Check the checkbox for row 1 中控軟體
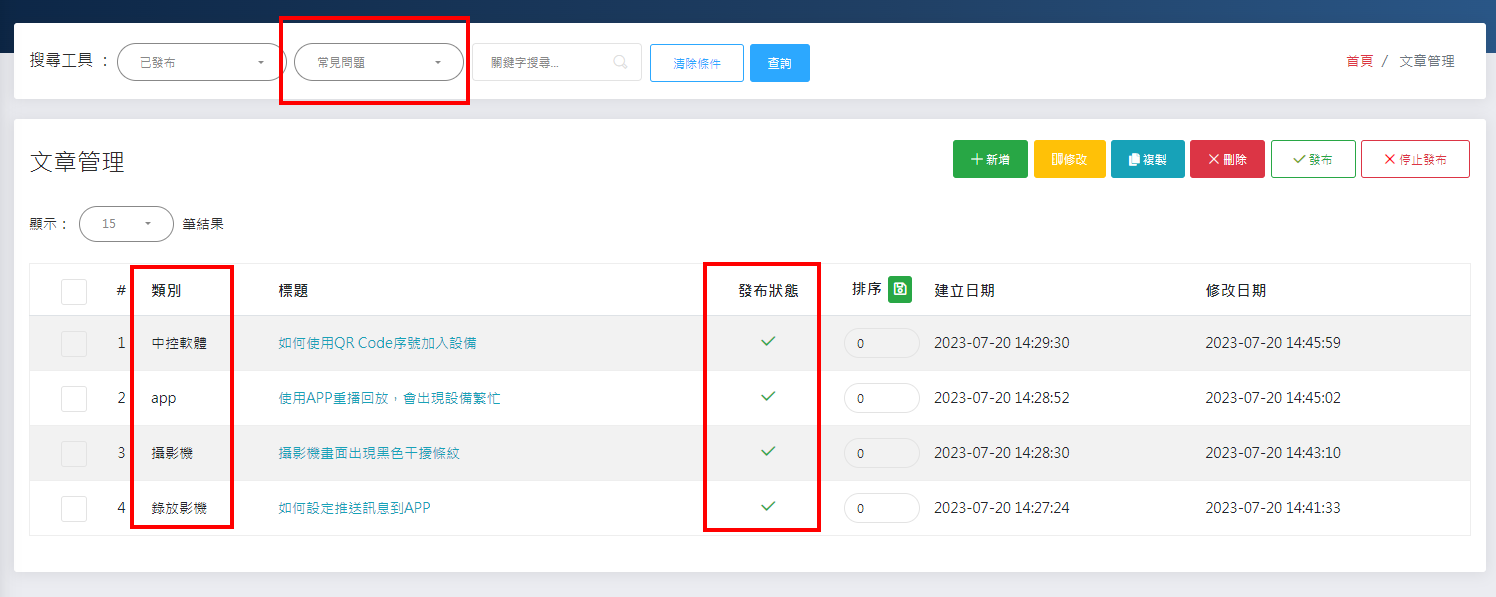 pyautogui.click(x=74, y=343)
